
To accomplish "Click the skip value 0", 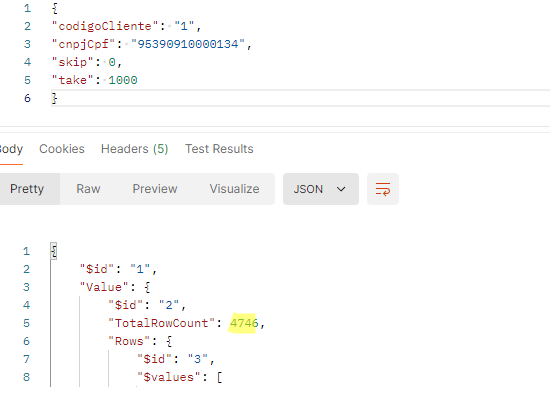I will click(x=112, y=62).
